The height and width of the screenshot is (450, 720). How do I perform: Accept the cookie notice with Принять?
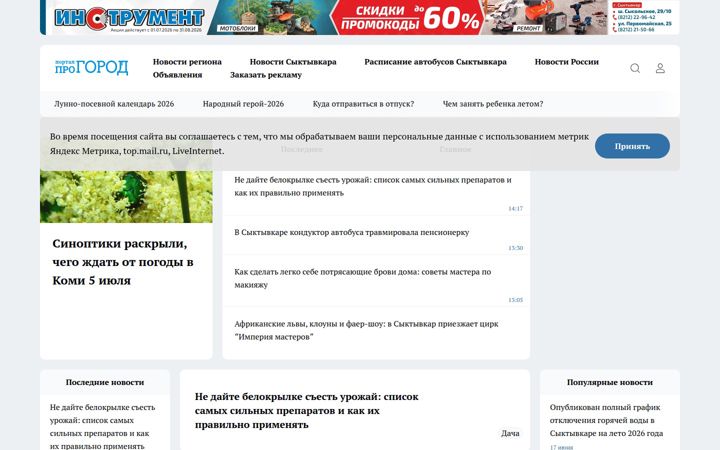tap(632, 146)
